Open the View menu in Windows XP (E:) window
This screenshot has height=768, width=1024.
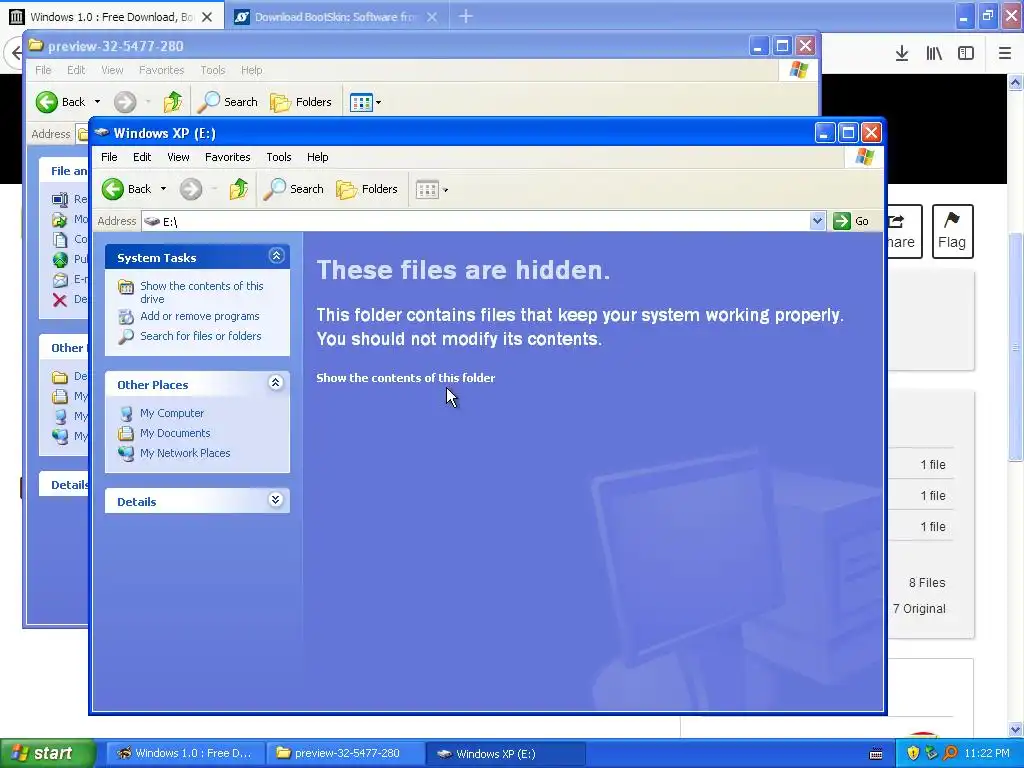pos(178,157)
